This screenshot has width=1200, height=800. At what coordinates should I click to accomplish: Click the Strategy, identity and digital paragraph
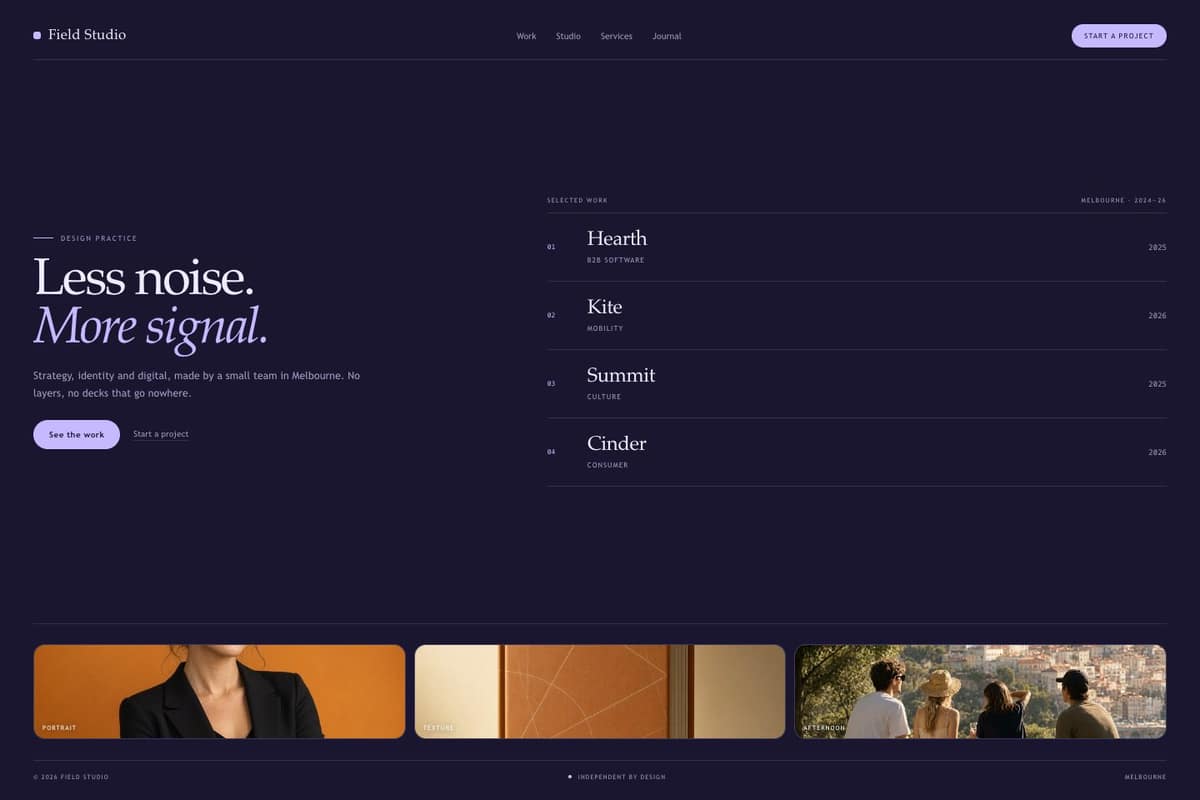pos(196,384)
